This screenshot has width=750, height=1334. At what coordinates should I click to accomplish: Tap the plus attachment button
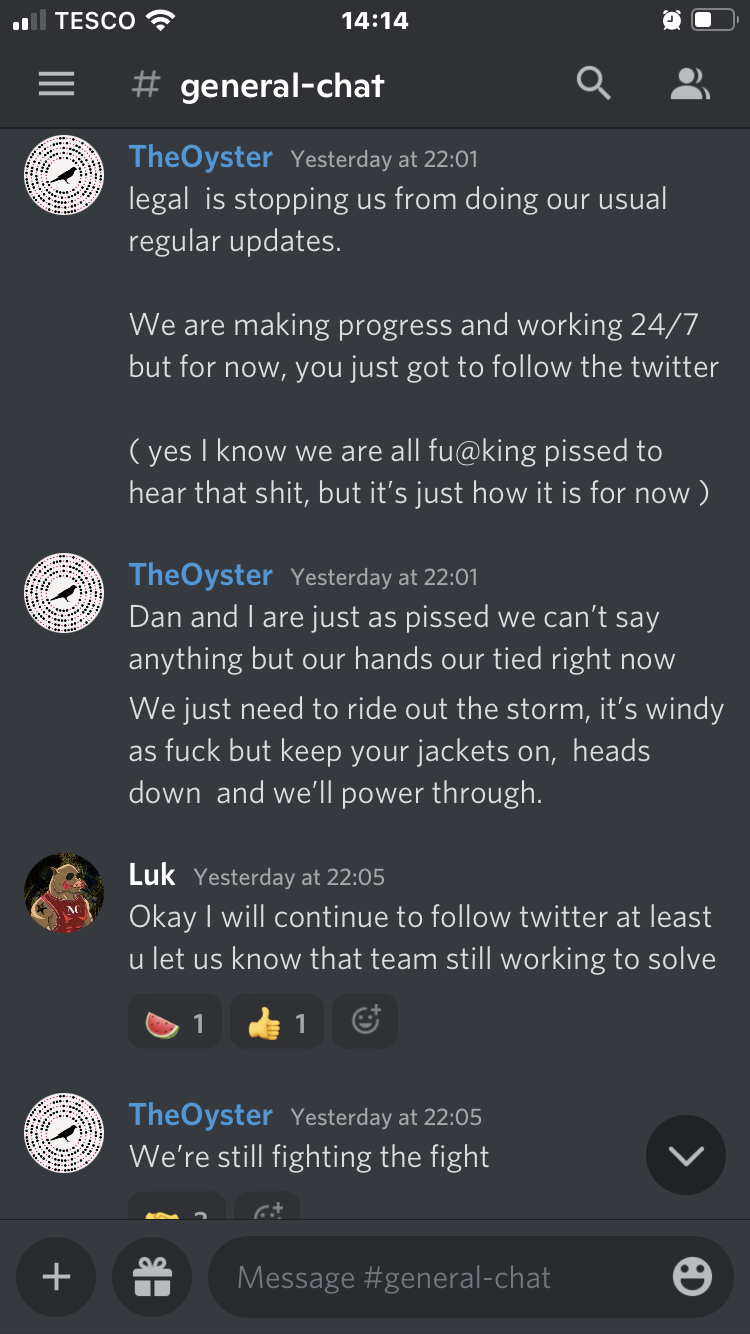click(56, 1277)
